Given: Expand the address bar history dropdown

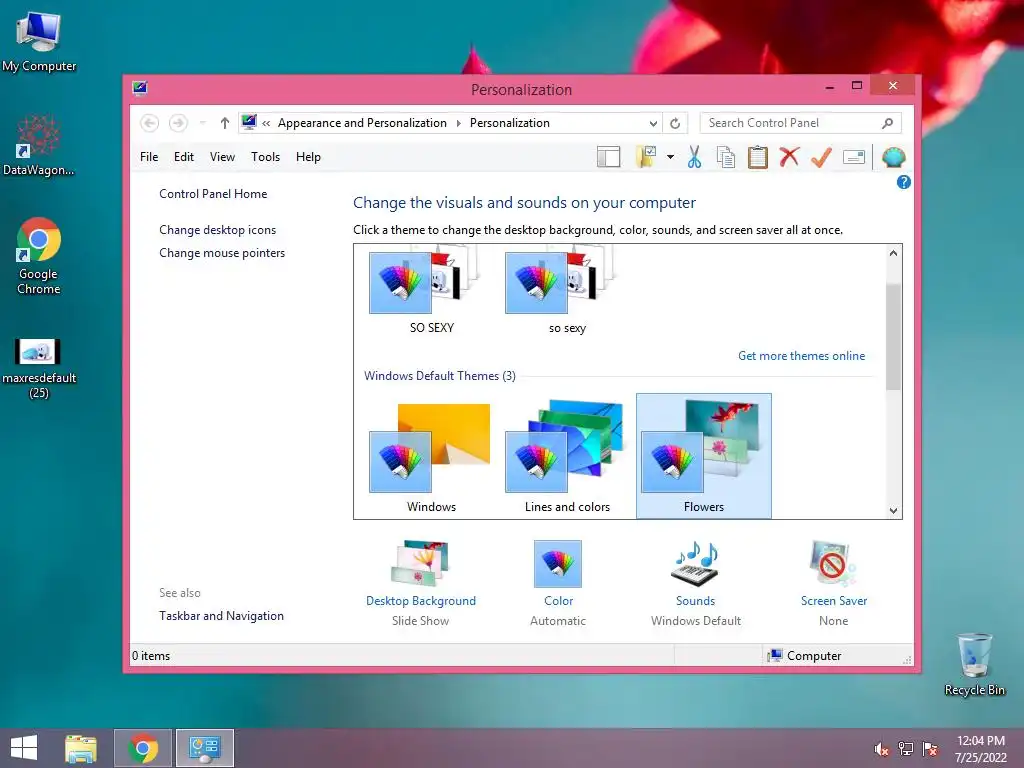Looking at the screenshot, I should coord(653,123).
